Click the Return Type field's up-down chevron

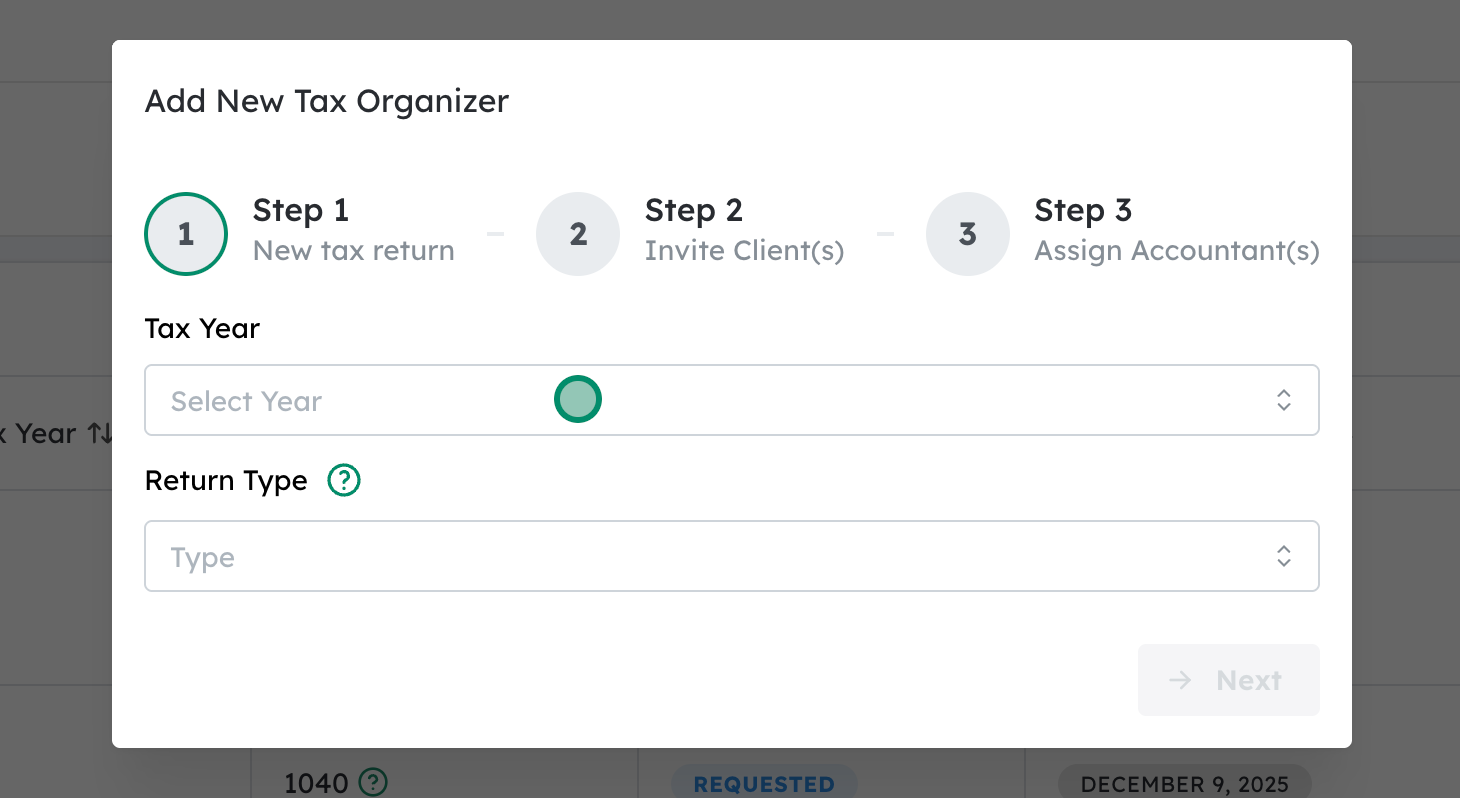tap(1284, 557)
